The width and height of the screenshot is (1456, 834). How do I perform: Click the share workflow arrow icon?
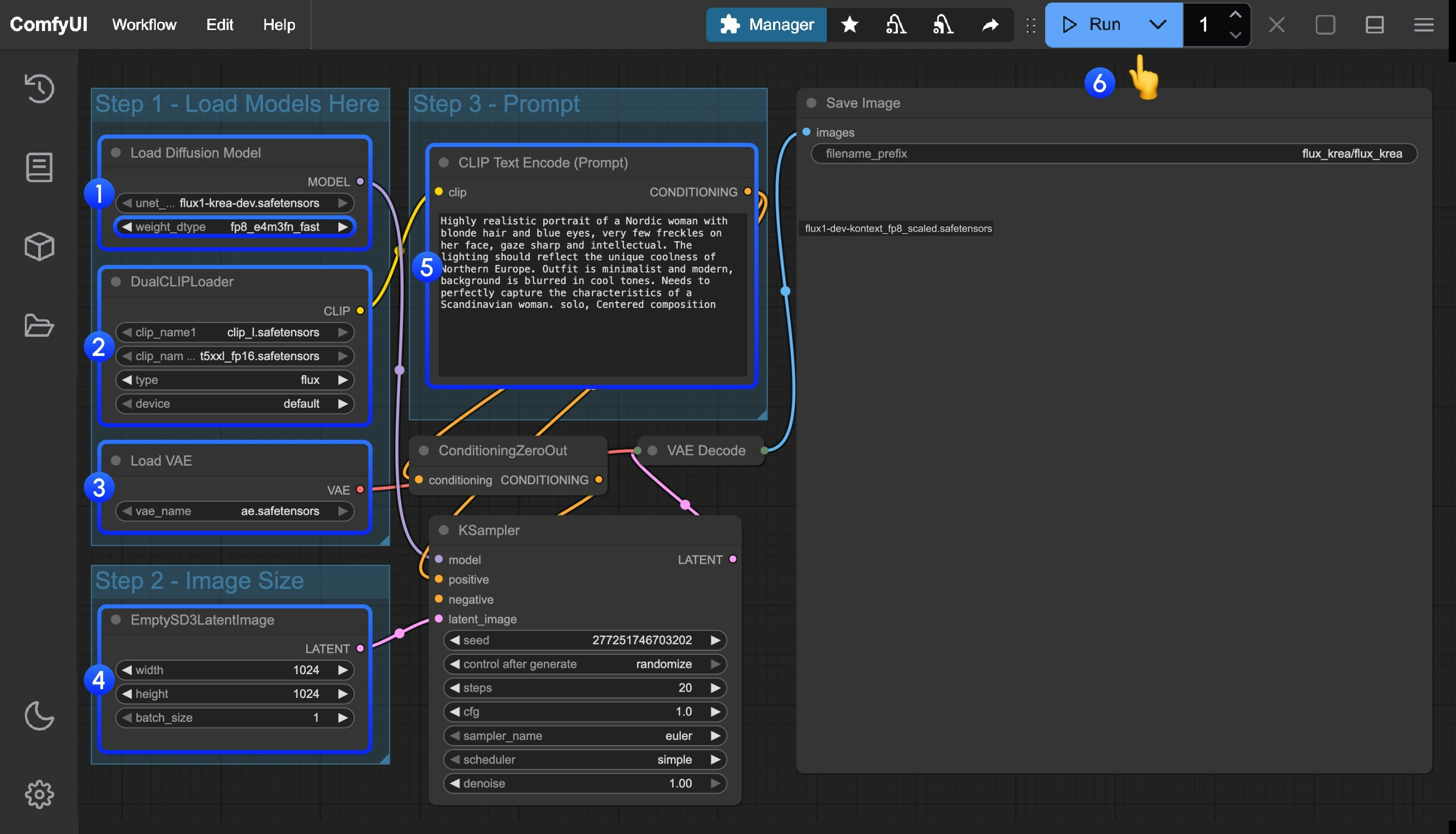pos(990,25)
